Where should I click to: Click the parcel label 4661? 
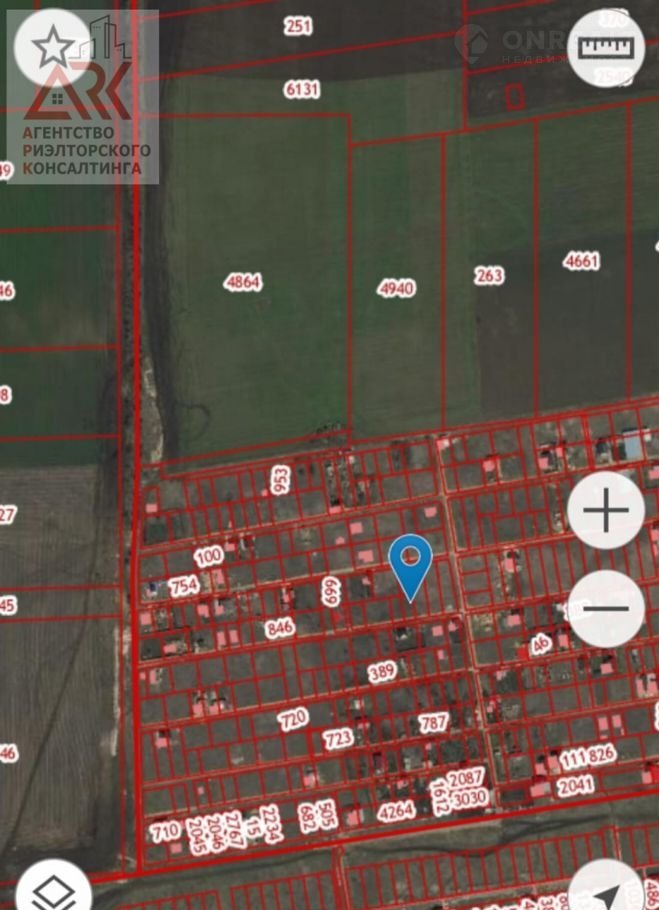[x=582, y=262]
